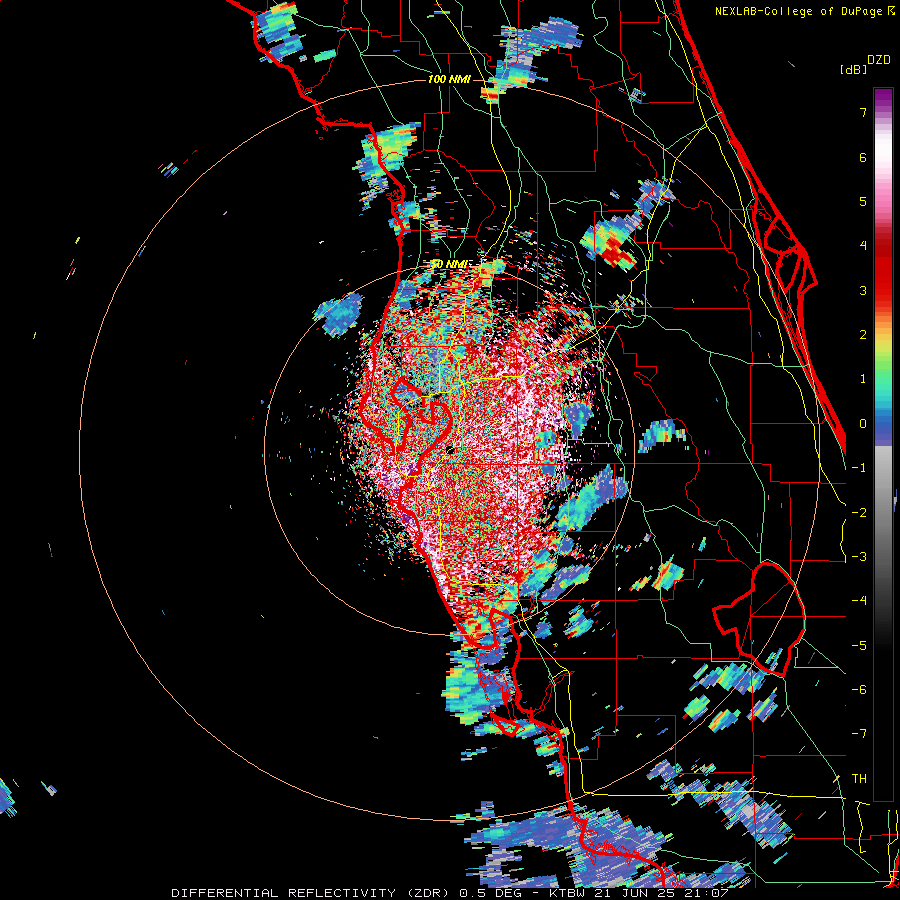Click the -5 value on color scale
This screenshot has width=900, height=900.
[x=859, y=646]
